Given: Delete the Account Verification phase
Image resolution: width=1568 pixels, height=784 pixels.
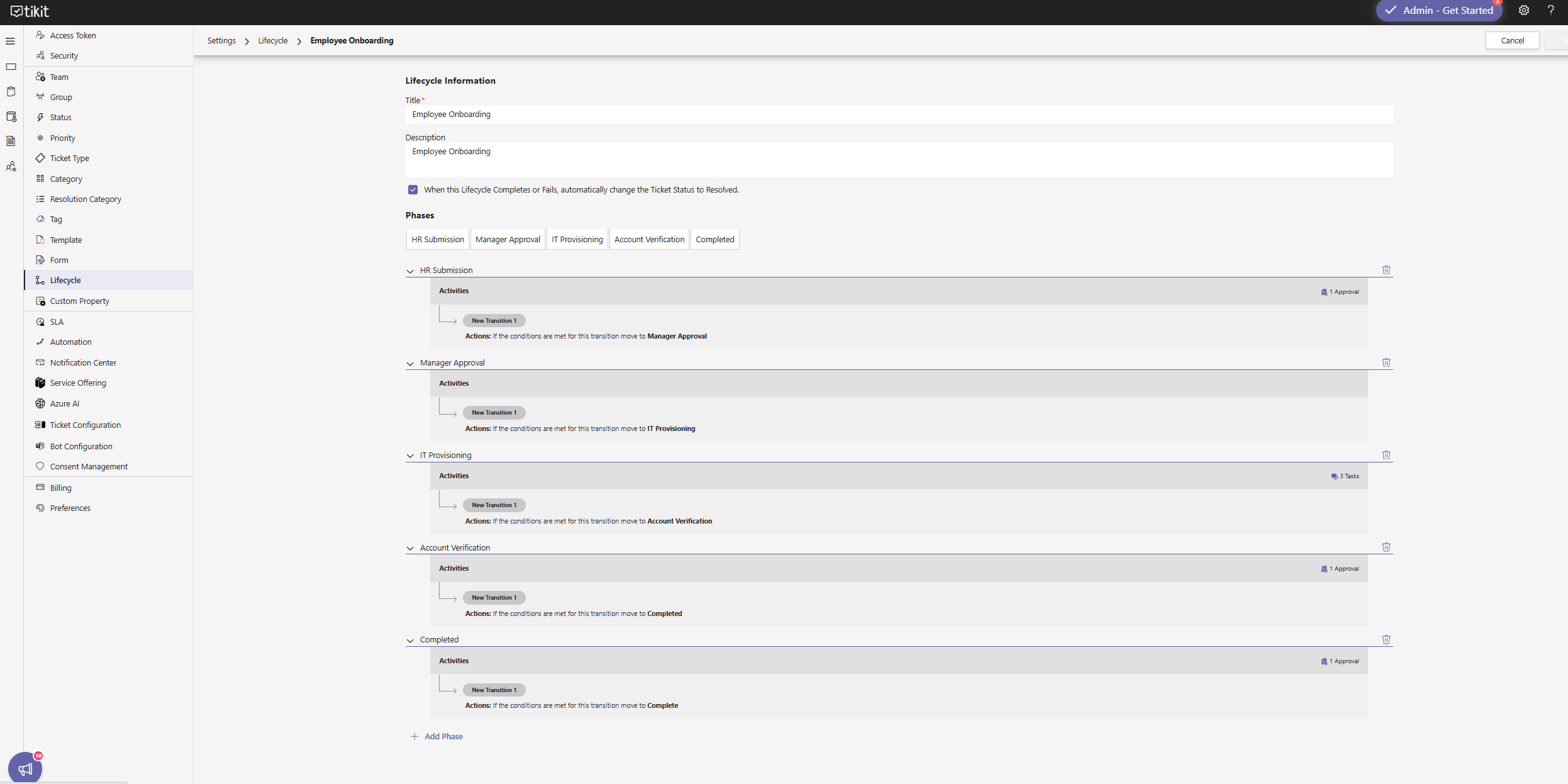Looking at the screenshot, I should (1386, 547).
